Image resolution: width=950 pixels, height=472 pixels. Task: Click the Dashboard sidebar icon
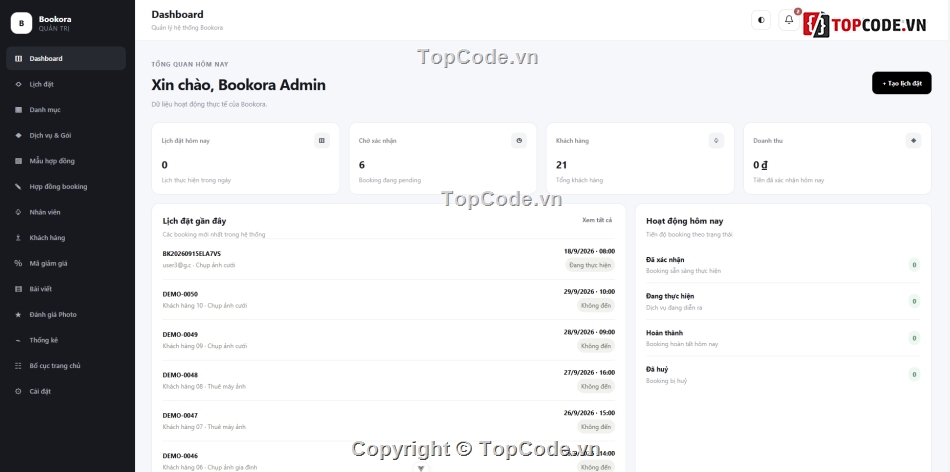[x=18, y=59]
